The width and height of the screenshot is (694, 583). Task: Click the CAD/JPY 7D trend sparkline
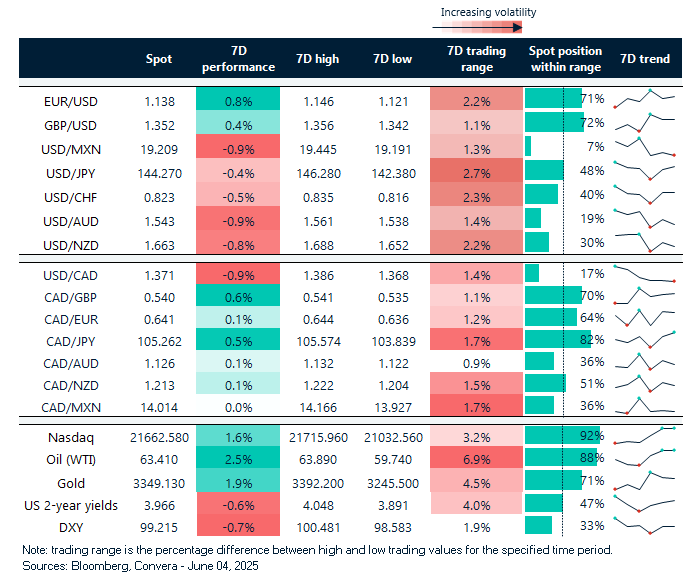tap(644, 340)
